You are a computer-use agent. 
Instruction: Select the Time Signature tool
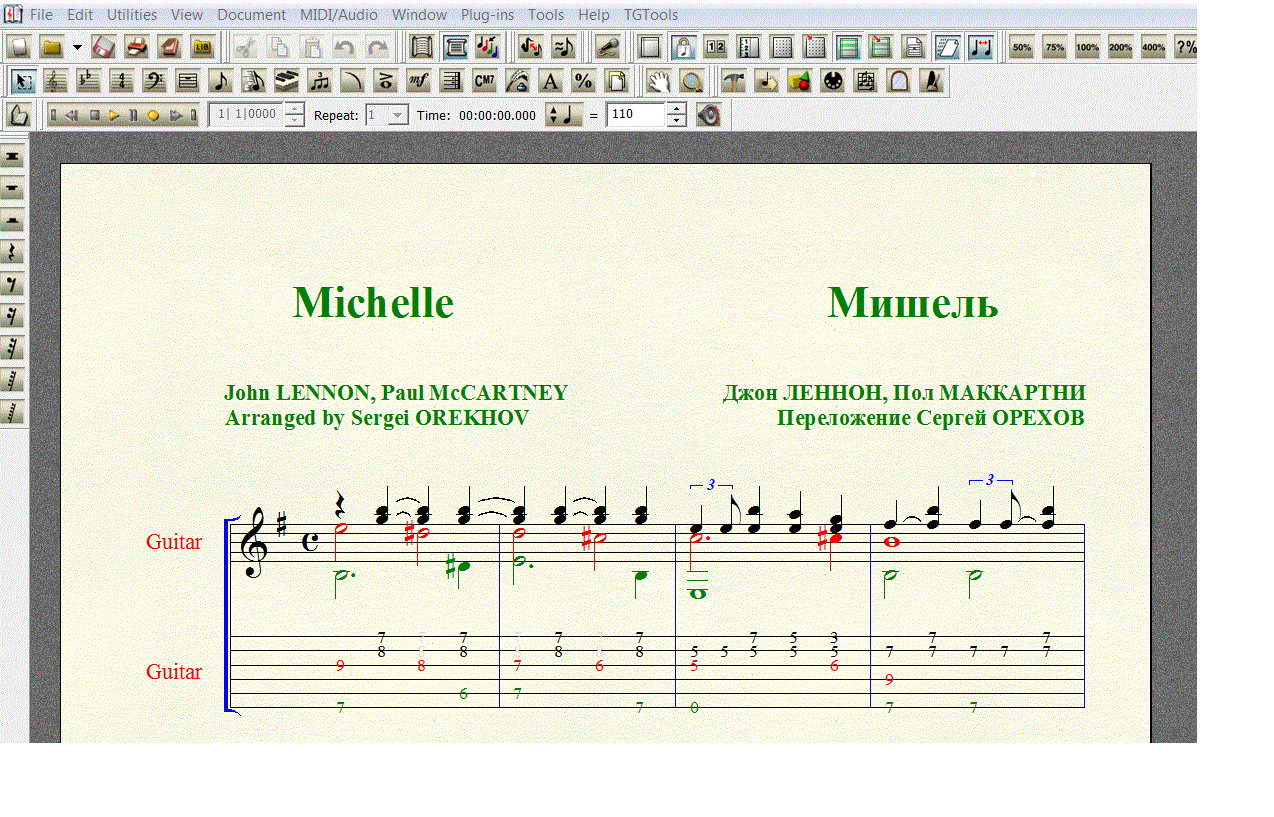[121, 81]
